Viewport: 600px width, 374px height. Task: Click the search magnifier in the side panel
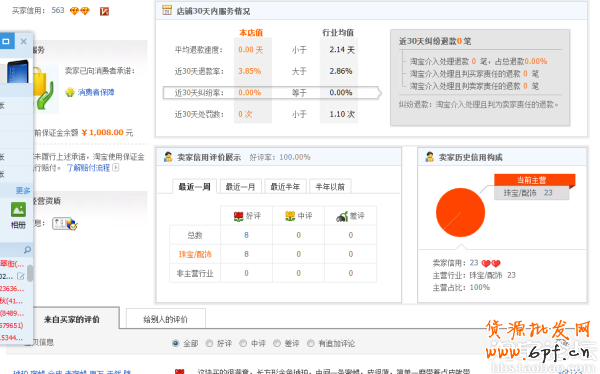tap(27, 250)
